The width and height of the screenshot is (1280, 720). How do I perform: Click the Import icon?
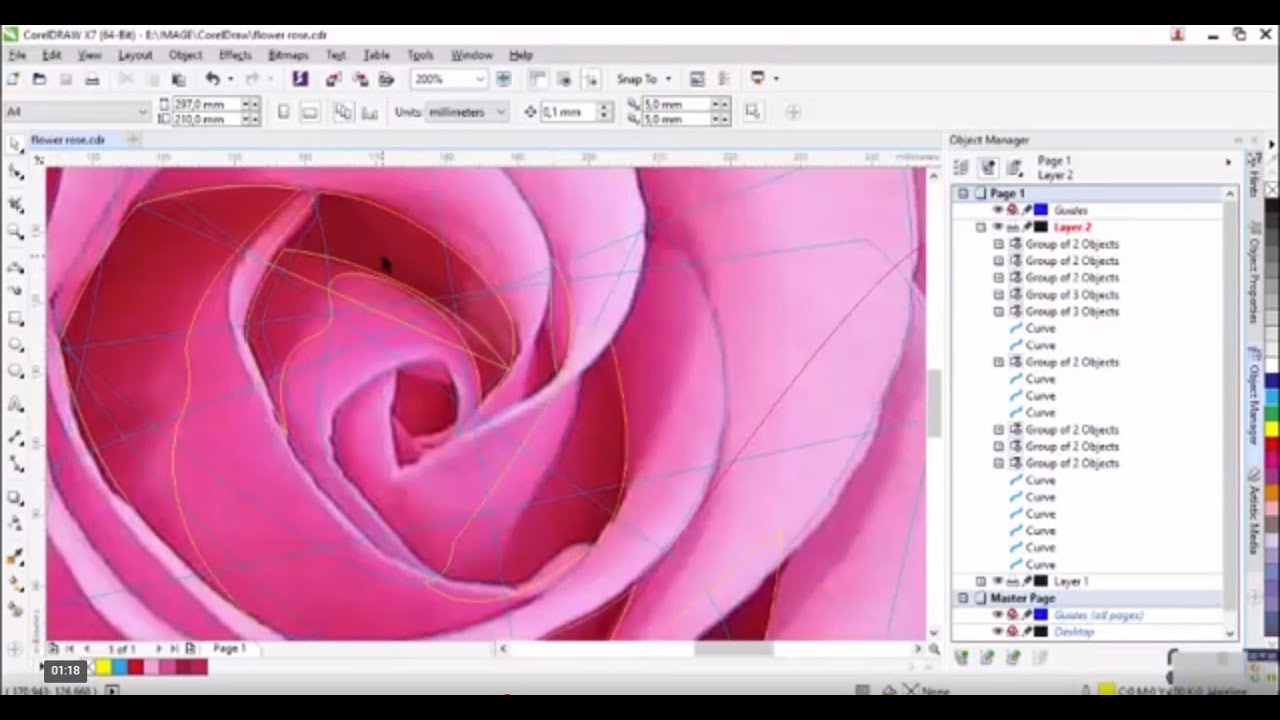(x=334, y=79)
